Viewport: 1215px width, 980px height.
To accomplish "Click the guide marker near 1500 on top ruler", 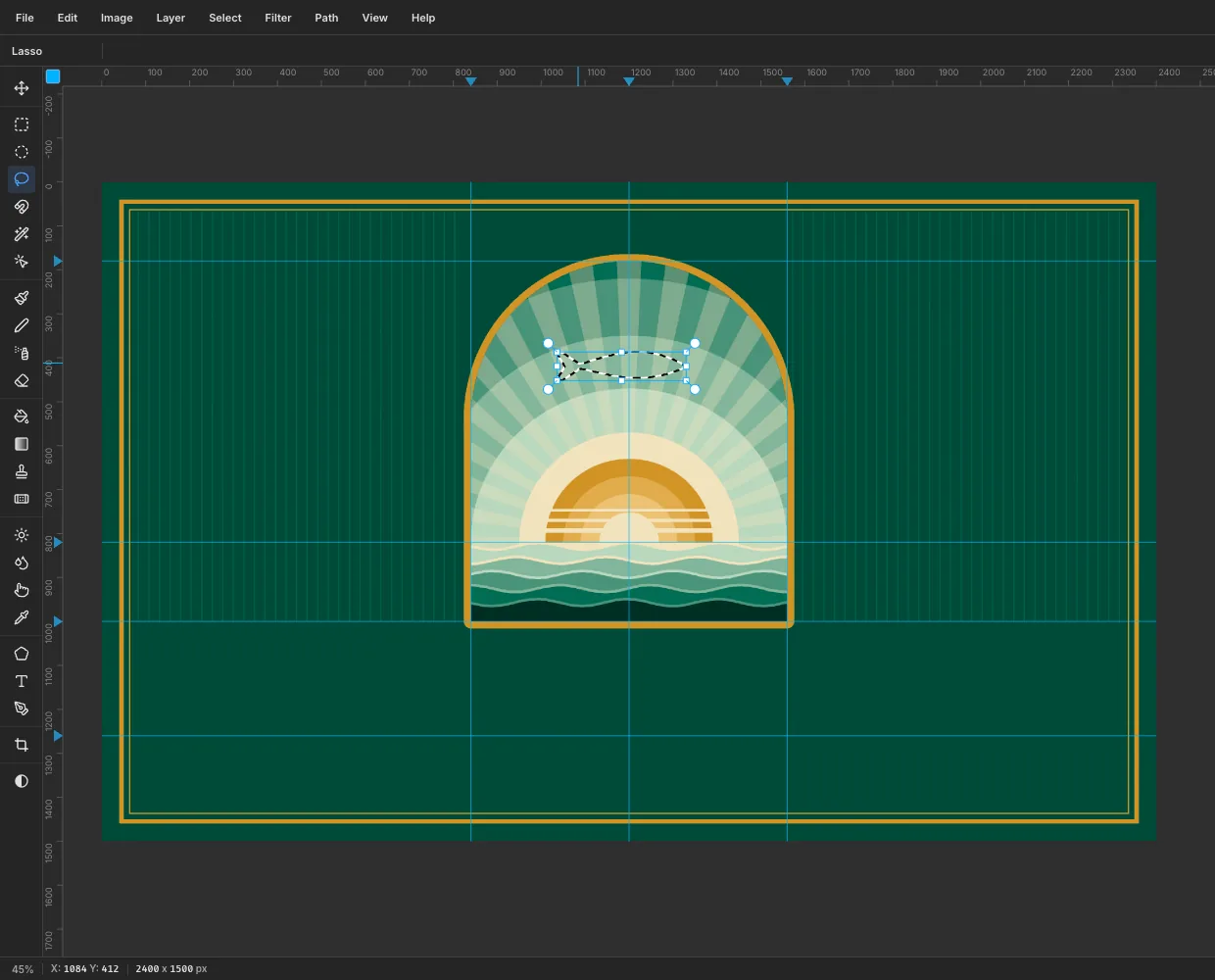I will point(787,81).
